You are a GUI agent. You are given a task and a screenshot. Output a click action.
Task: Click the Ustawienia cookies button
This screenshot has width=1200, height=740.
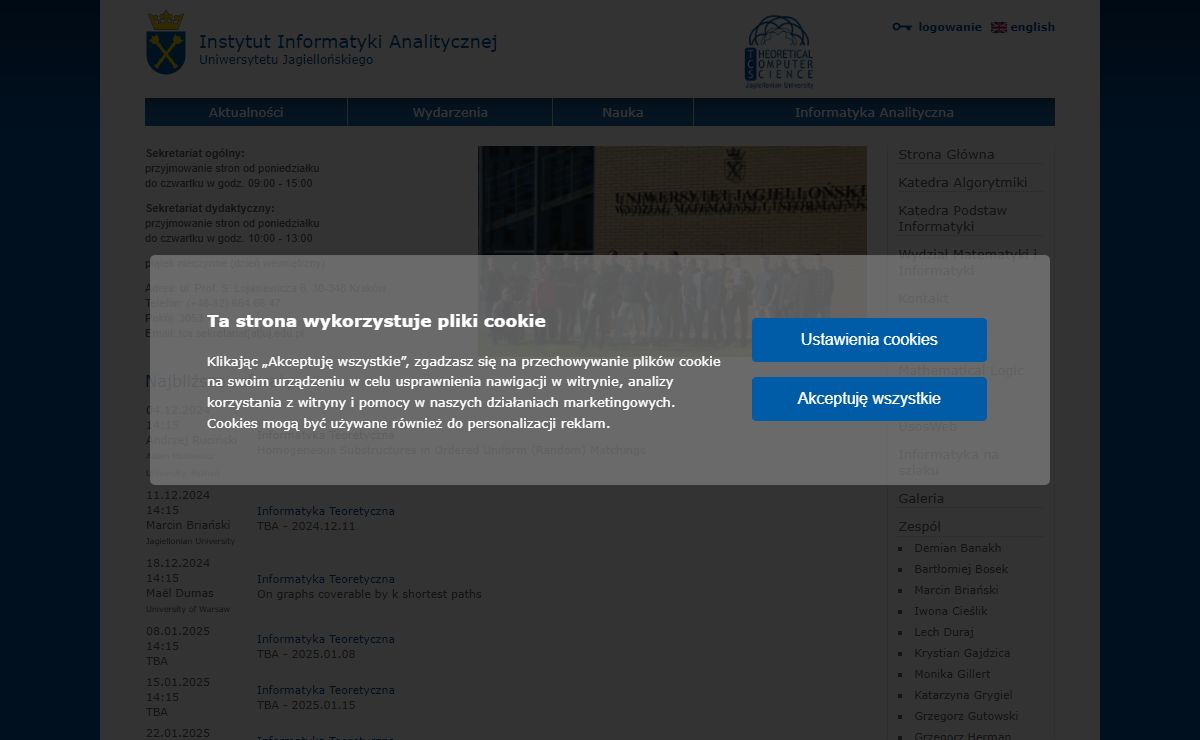(x=869, y=340)
